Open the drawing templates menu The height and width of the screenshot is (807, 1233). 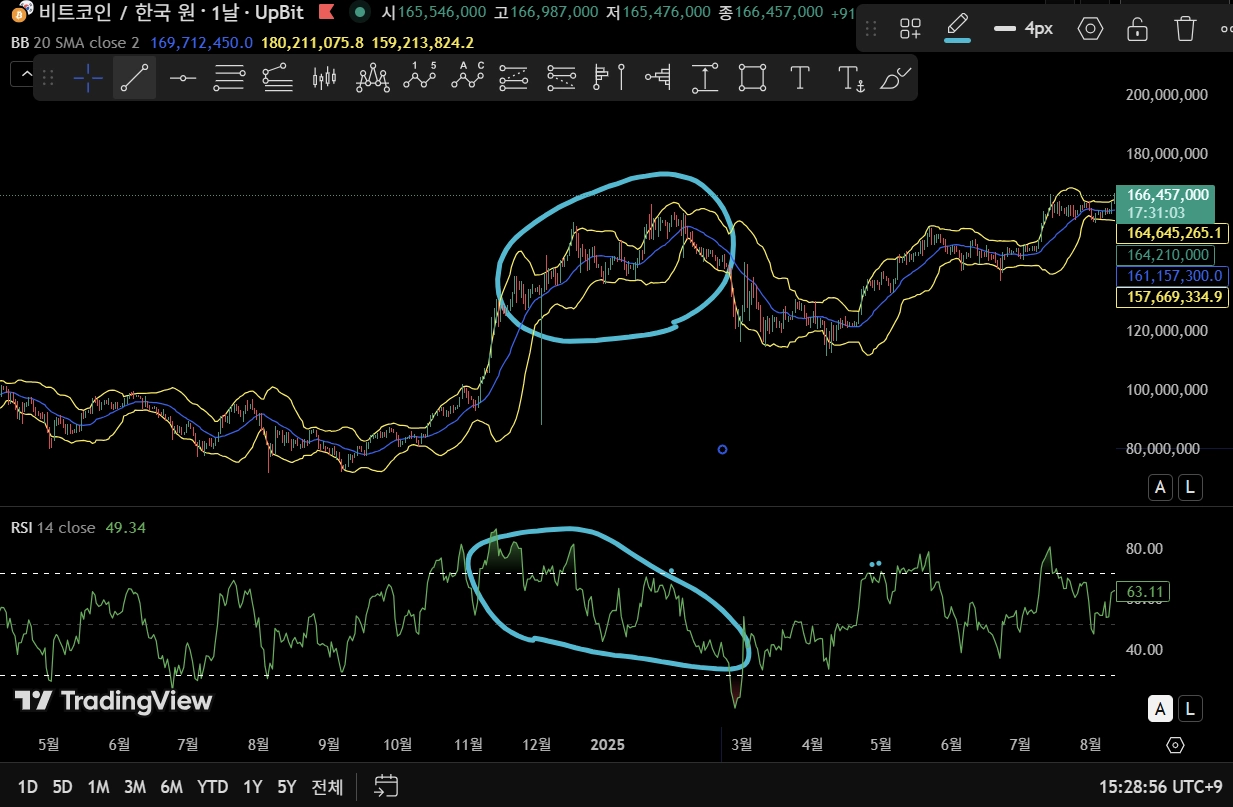(x=910, y=28)
